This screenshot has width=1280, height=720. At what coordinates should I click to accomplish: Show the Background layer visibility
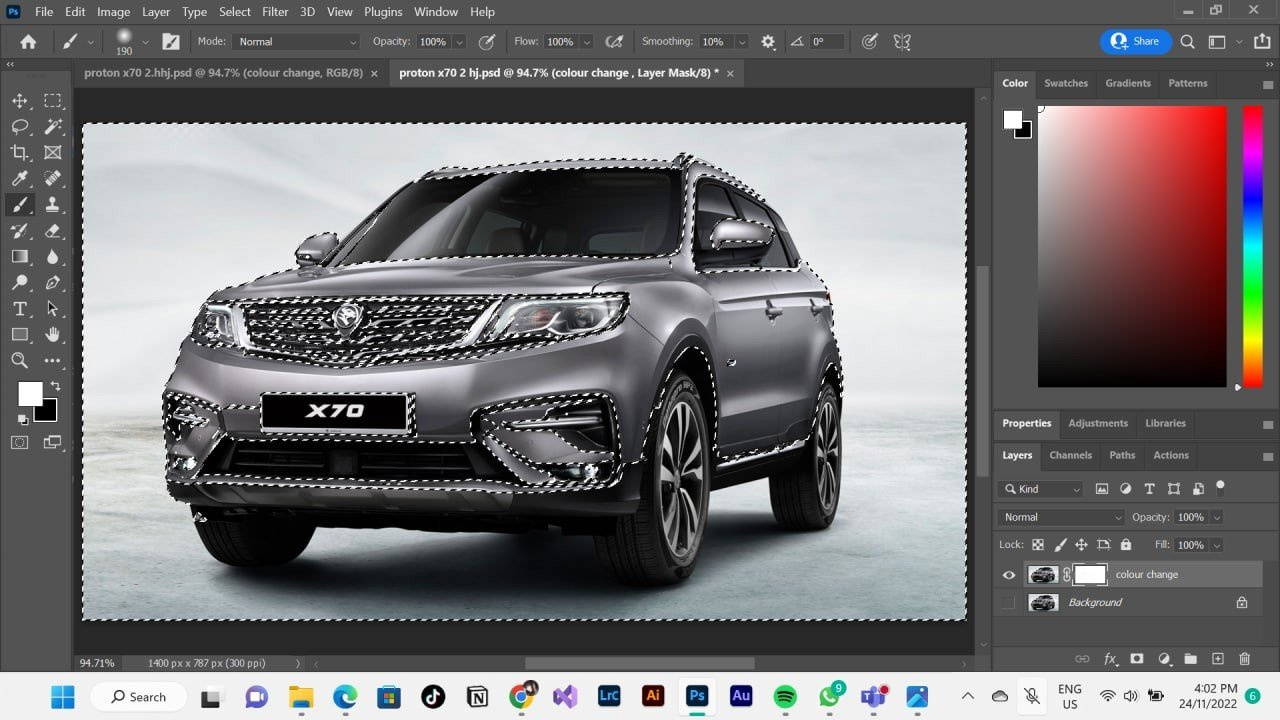click(1008, 603)
